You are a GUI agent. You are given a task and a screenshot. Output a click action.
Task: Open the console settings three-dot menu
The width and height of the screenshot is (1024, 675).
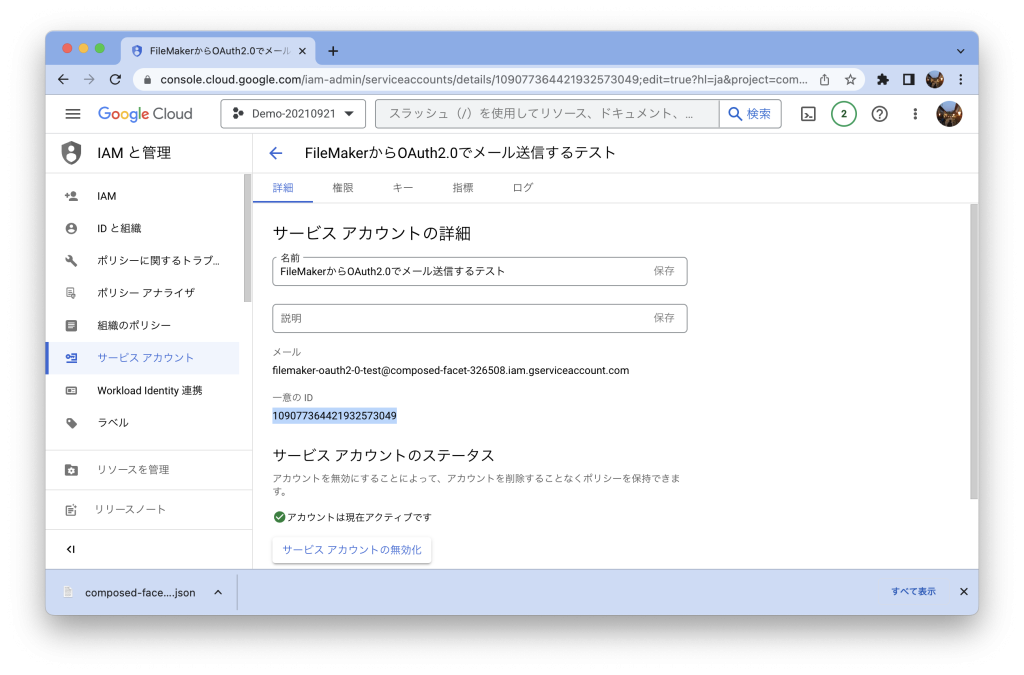(915, 114)
